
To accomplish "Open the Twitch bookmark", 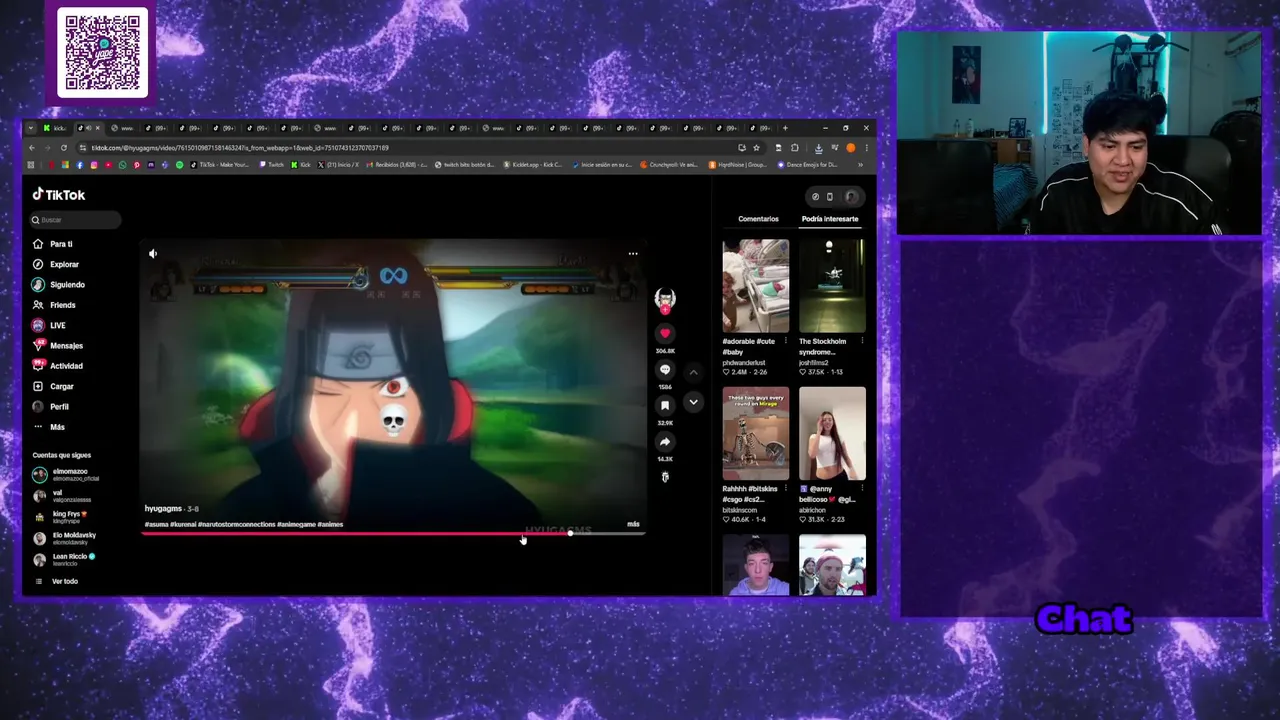I will [271, 165].
